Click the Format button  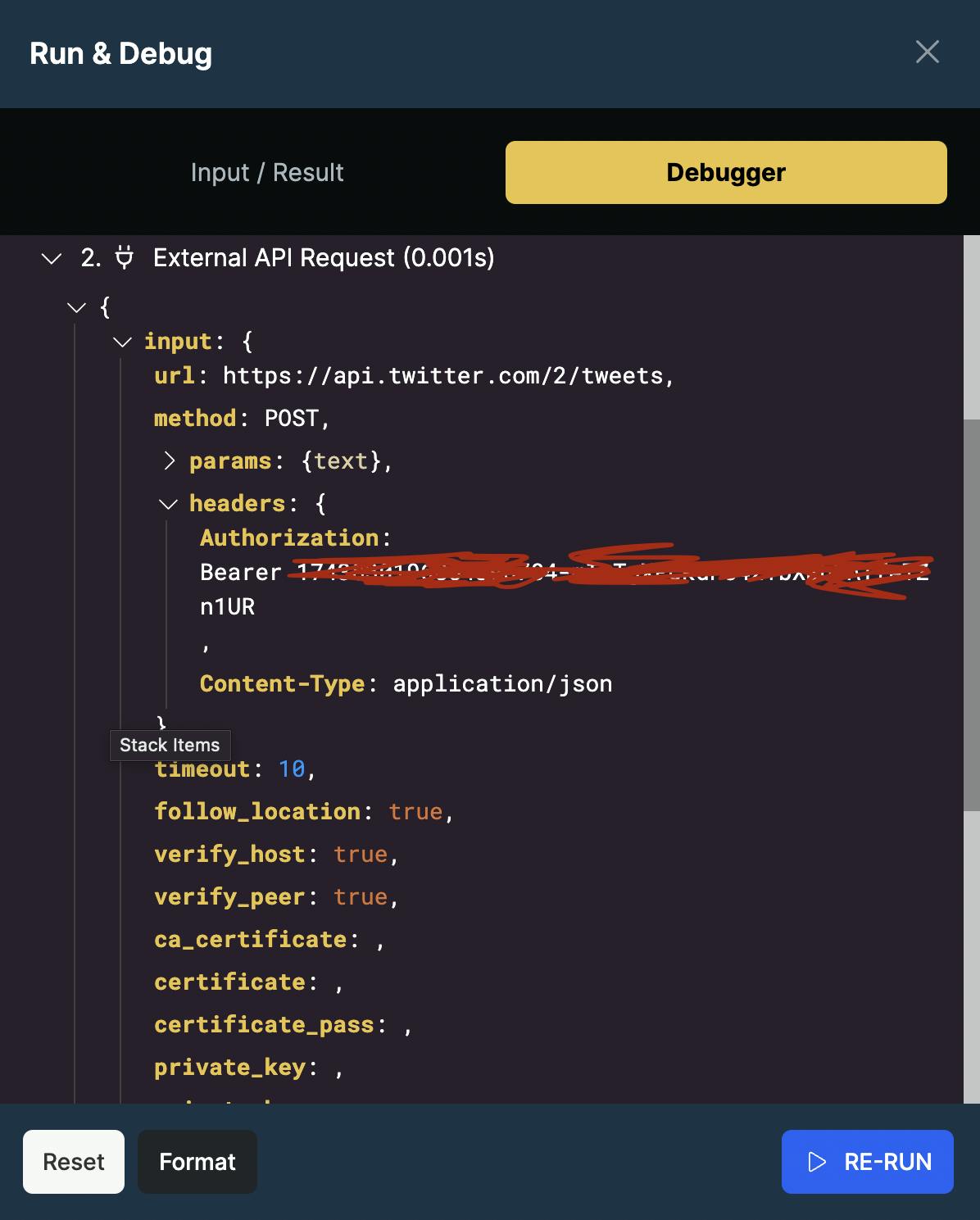[197, 1162]
